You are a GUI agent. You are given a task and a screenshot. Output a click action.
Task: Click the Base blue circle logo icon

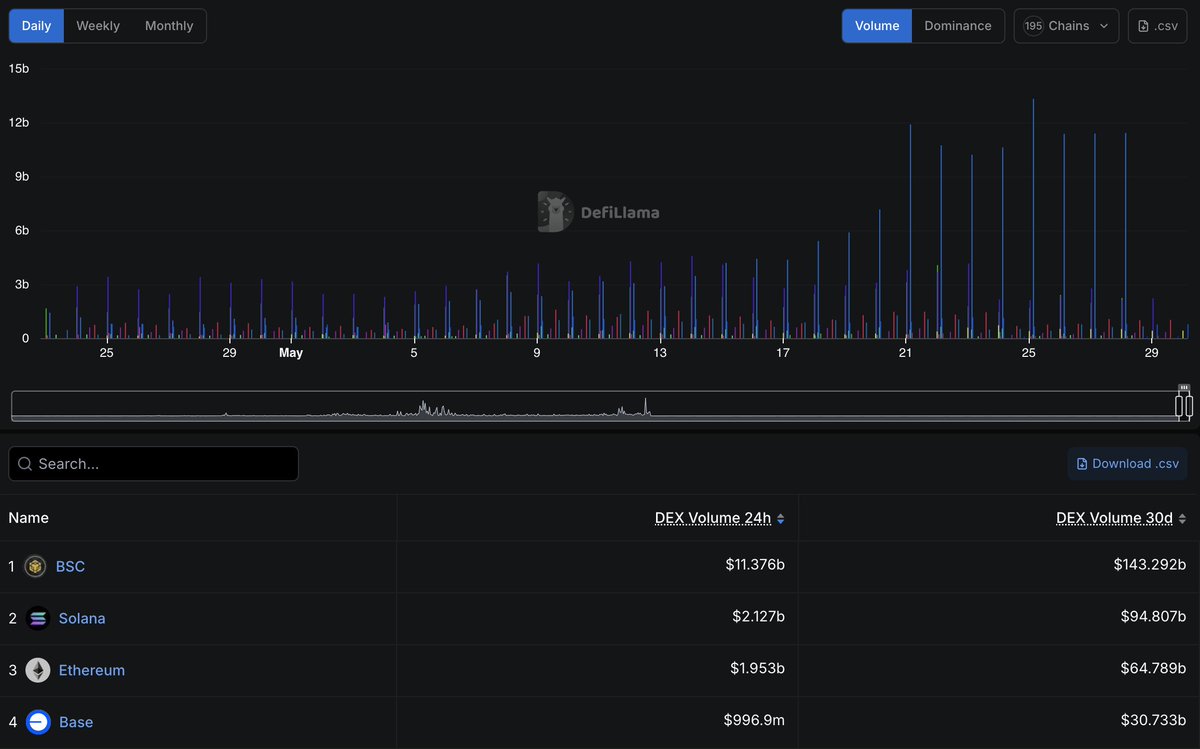(38, 723)
